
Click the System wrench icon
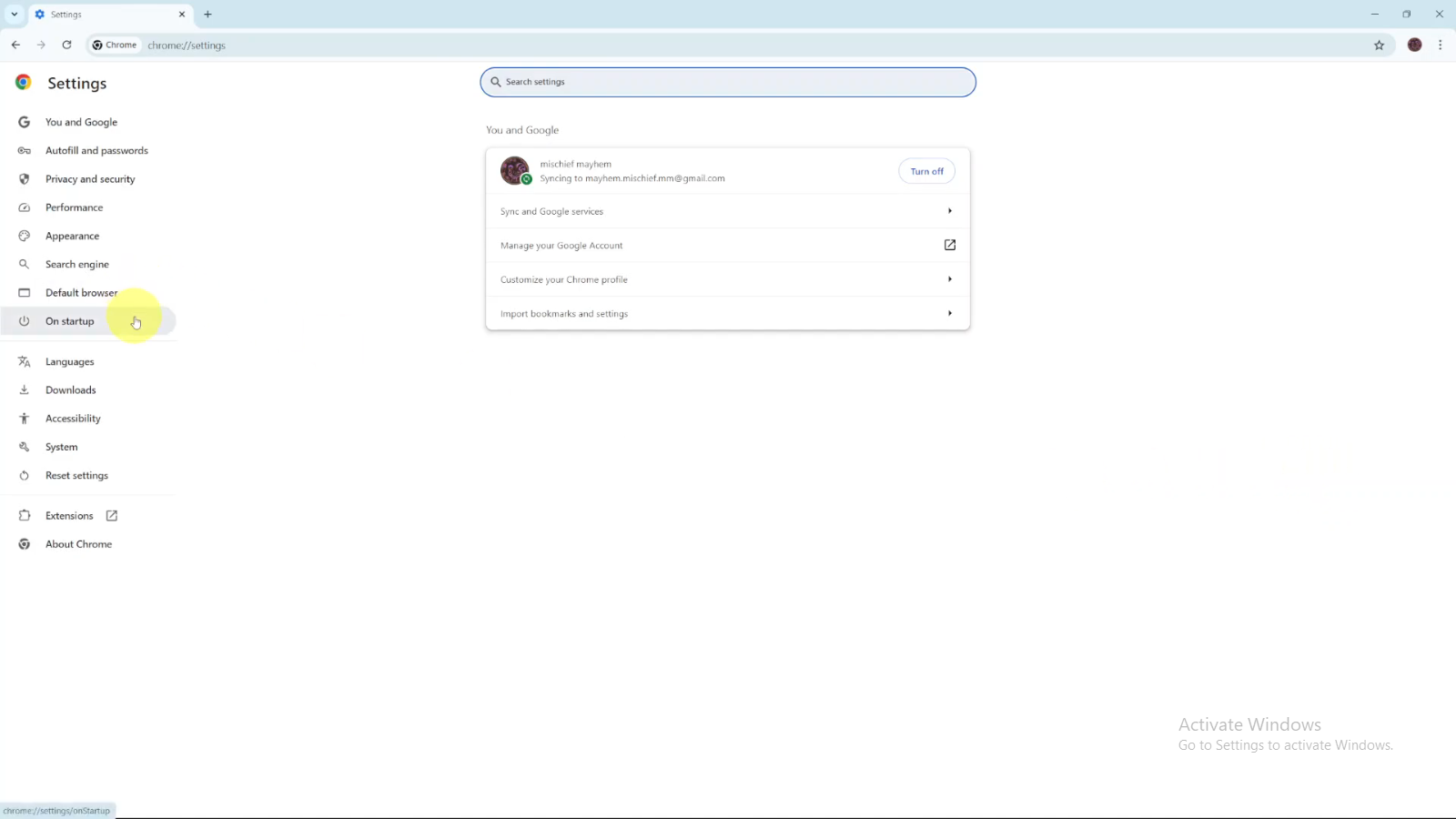25,447
